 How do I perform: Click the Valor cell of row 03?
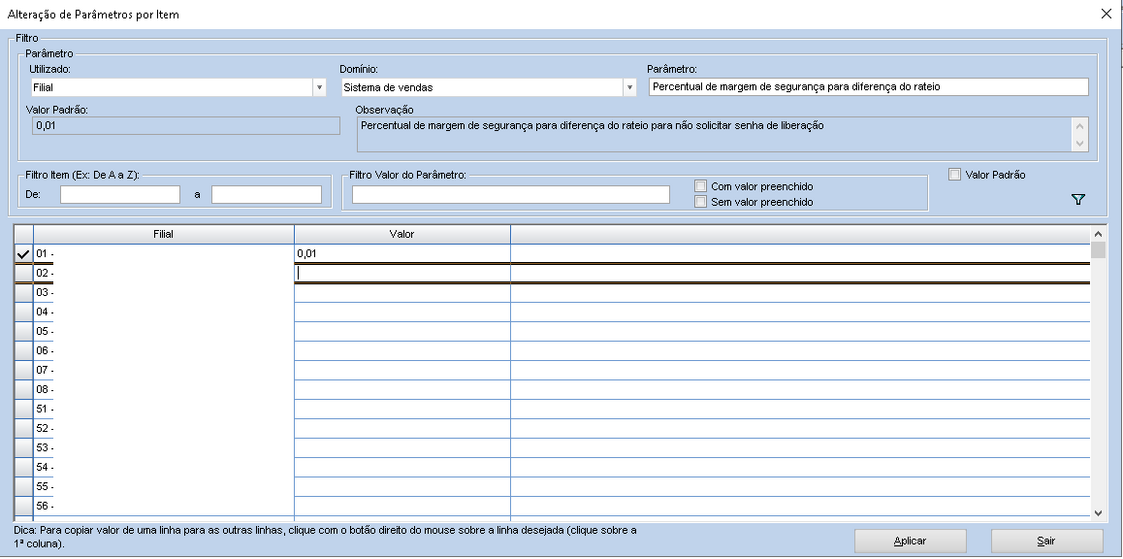pos(402,293)
